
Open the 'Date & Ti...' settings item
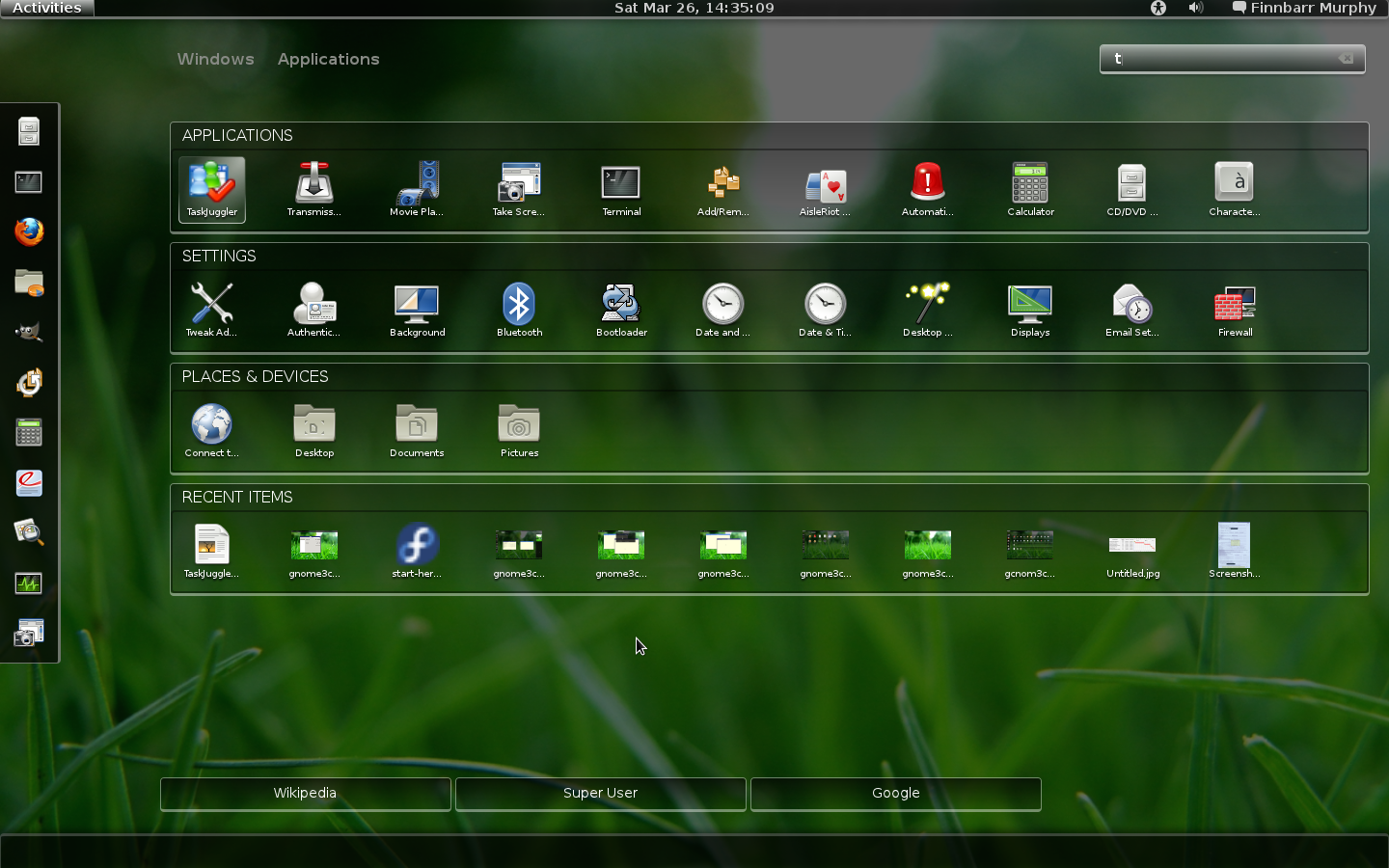point(826,311)
